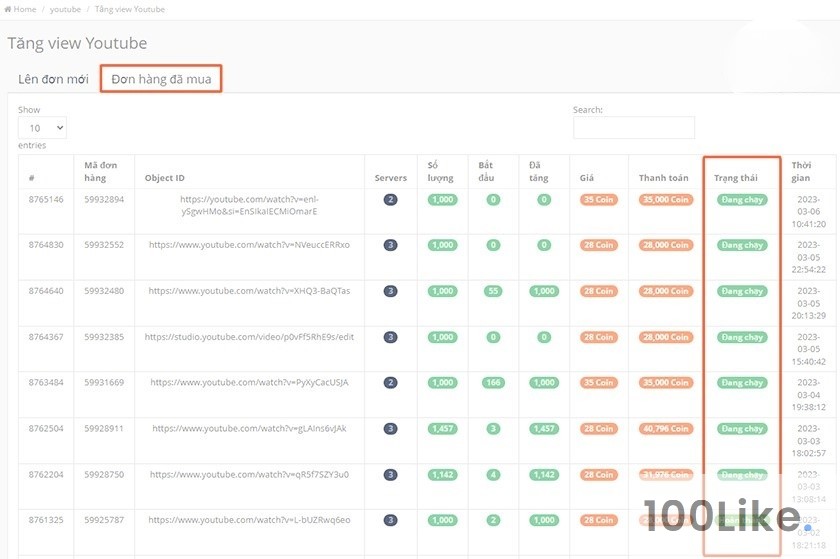
Task: Click the enI-ySgwHMo YouTube URL
Action: pos(249,205)
